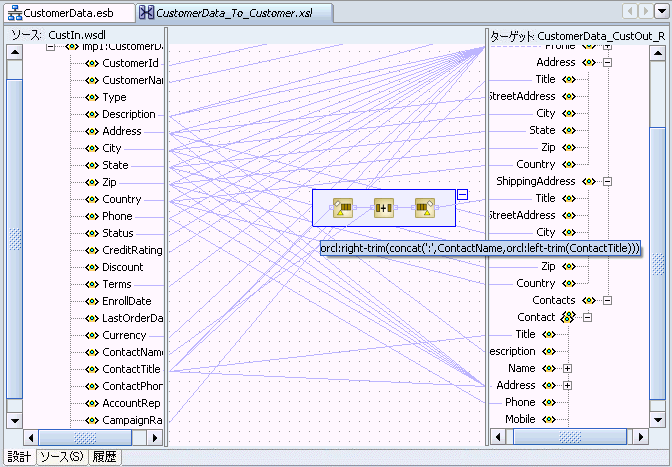This screenshot has height=467, width=672.
Task: Switch to the 設計 design tab
Action: click(x=19, y=457)
